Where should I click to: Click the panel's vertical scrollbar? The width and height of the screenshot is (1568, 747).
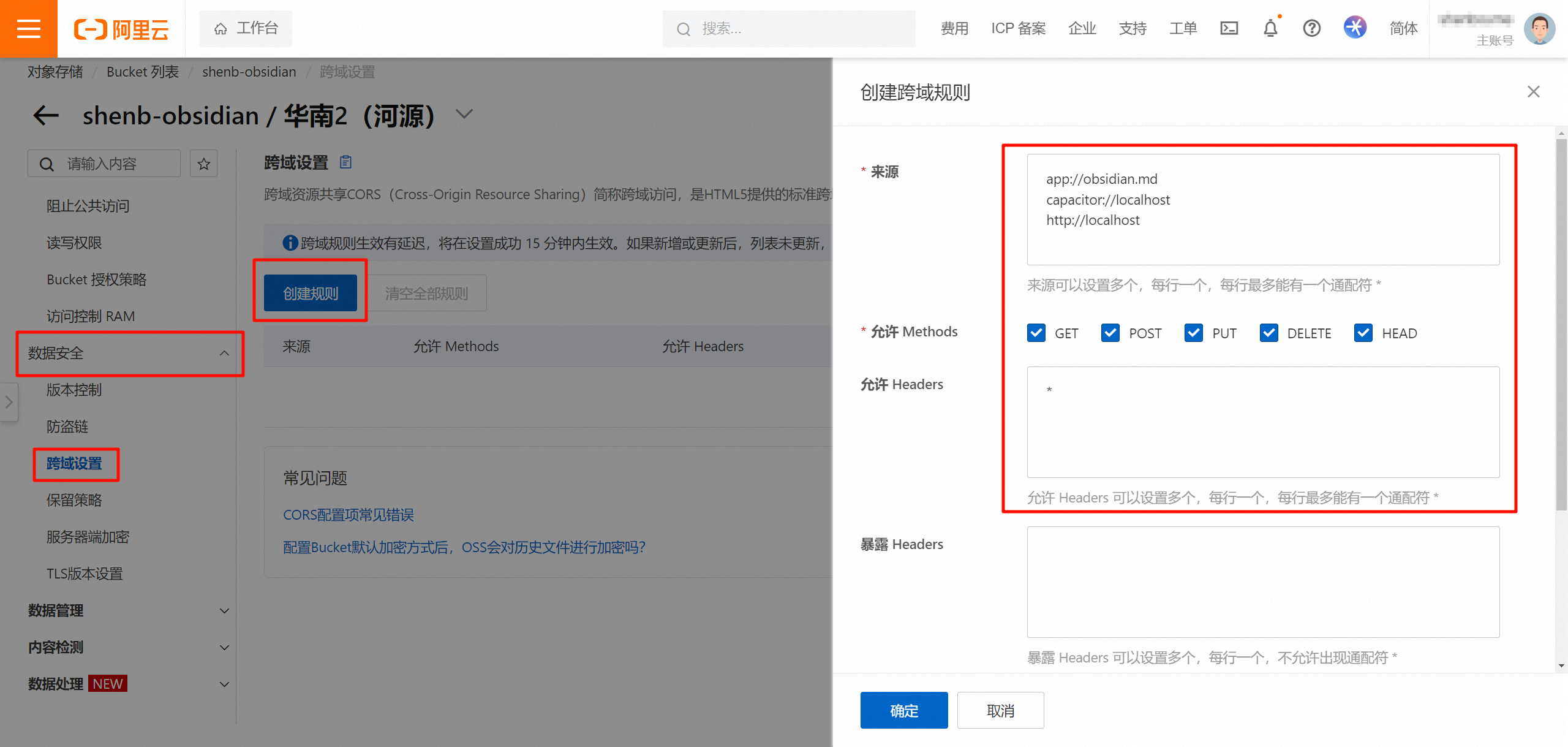coord(1561,325)
